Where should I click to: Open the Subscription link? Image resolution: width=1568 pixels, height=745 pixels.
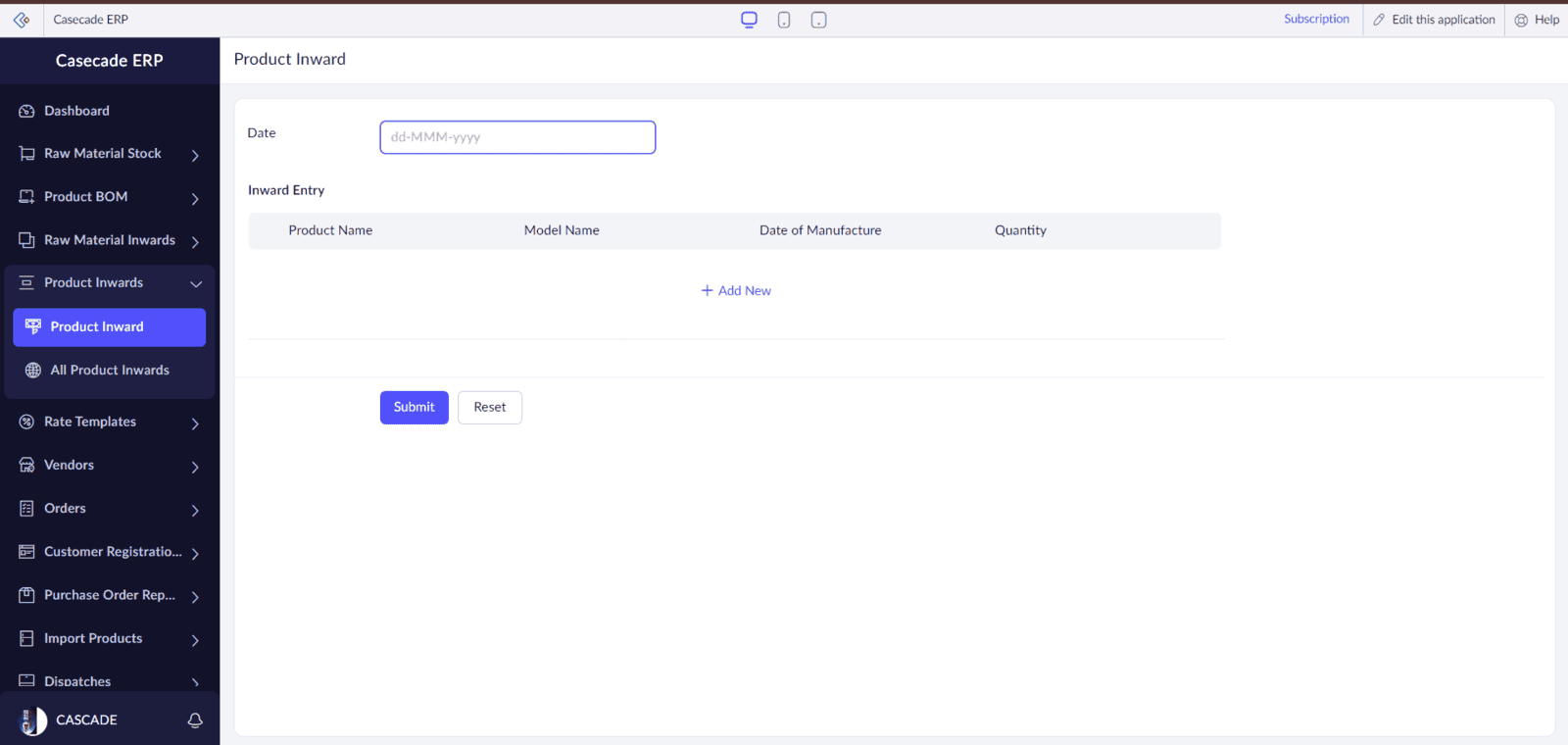pos(1316,19)
